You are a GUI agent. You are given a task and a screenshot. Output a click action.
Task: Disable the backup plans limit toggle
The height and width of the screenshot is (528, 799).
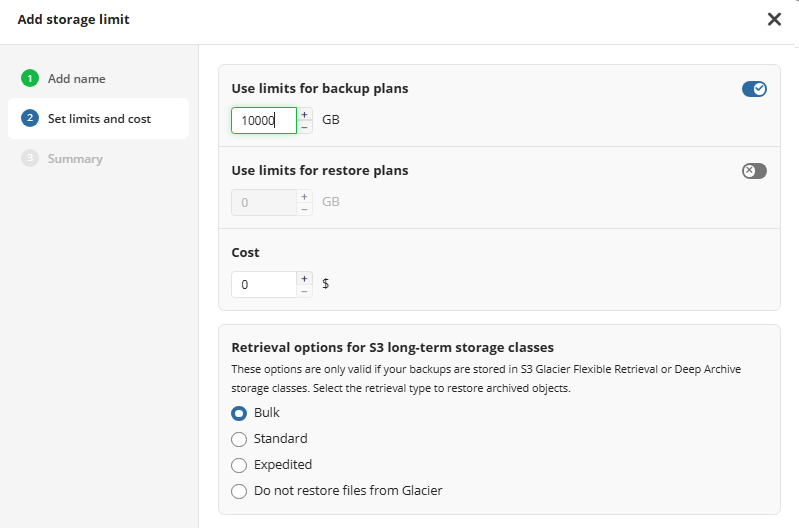coord(754,89)
